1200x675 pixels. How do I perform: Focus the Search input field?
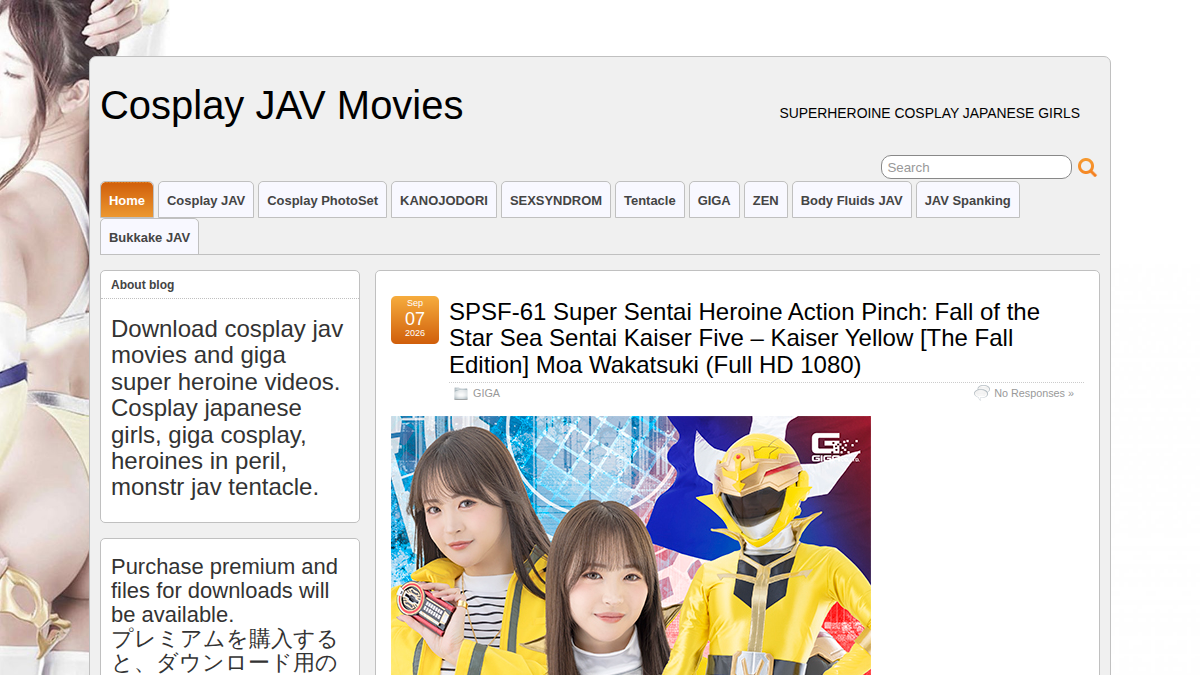pyautogui.click(x=976, y=167)
